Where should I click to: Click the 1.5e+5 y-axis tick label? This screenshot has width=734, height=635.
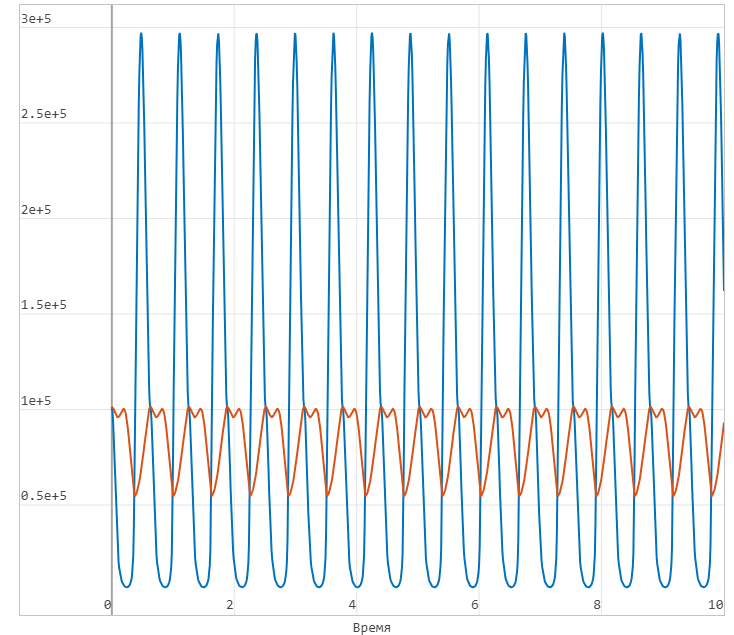point(43,305)
